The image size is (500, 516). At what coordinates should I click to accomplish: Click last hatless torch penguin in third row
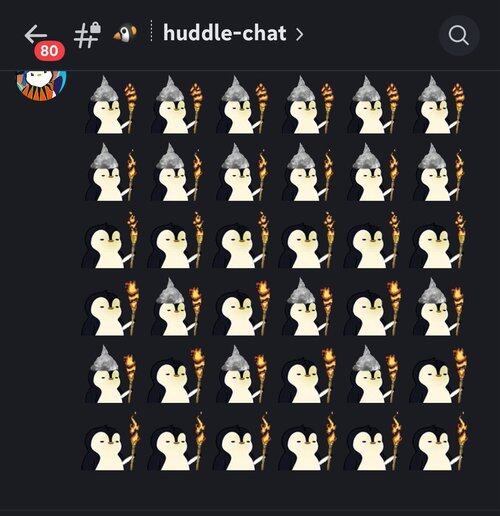438,240
